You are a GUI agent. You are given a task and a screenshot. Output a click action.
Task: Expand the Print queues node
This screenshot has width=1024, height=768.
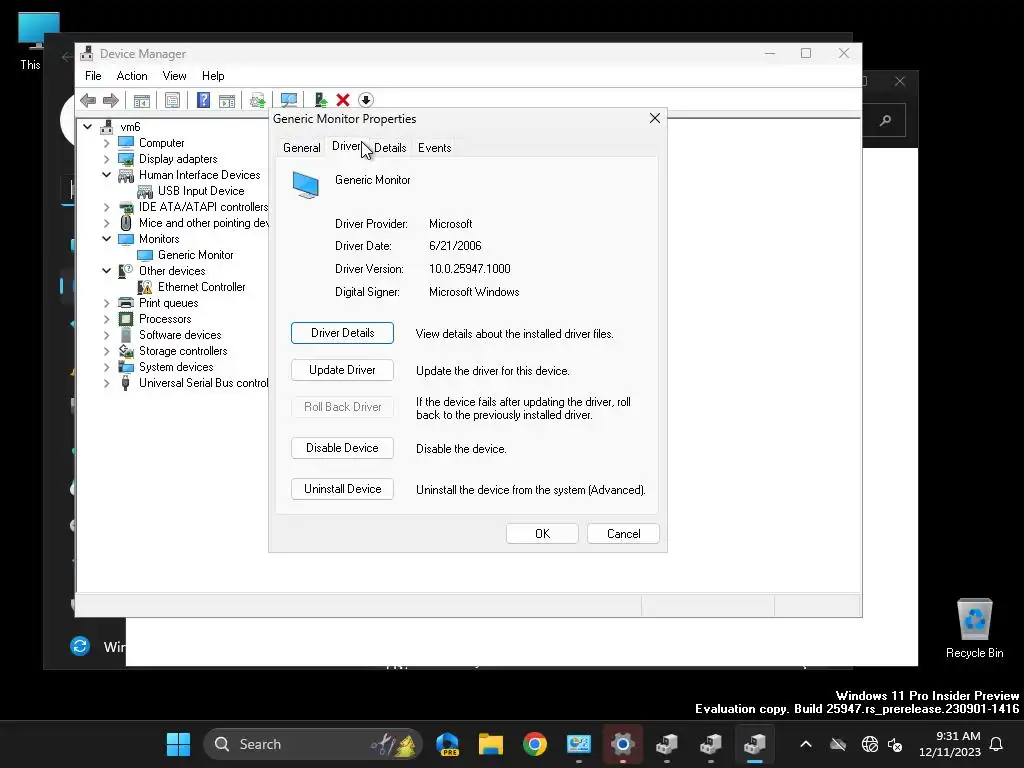coord(106,303)
